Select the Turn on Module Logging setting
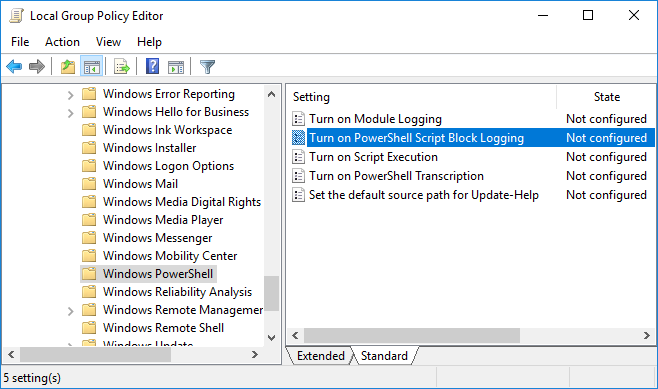The width and height of the screenshot is (658, 389). 375,119
